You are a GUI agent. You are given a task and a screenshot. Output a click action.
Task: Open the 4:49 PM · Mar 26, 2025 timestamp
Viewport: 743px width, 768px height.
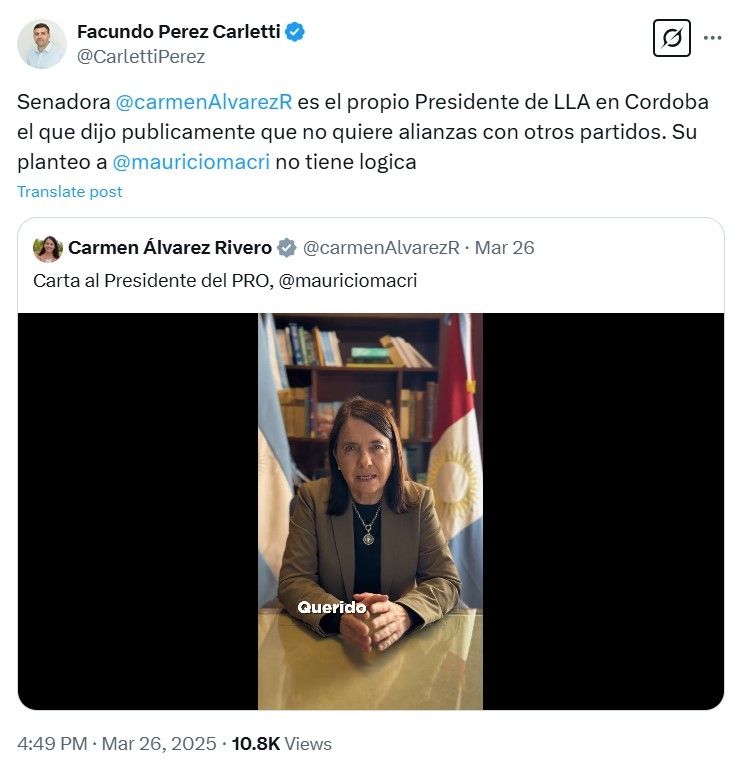[116, 744]
